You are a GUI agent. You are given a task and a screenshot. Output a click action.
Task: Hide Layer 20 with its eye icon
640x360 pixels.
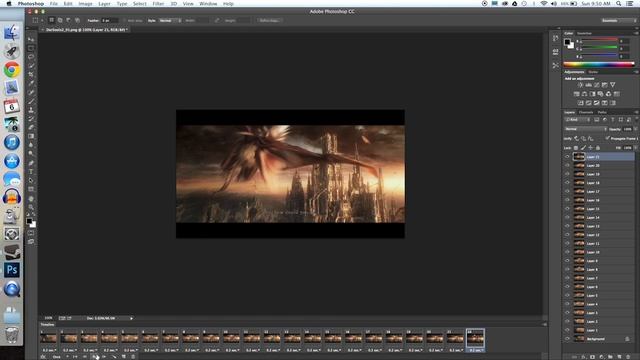coord(567,165)
